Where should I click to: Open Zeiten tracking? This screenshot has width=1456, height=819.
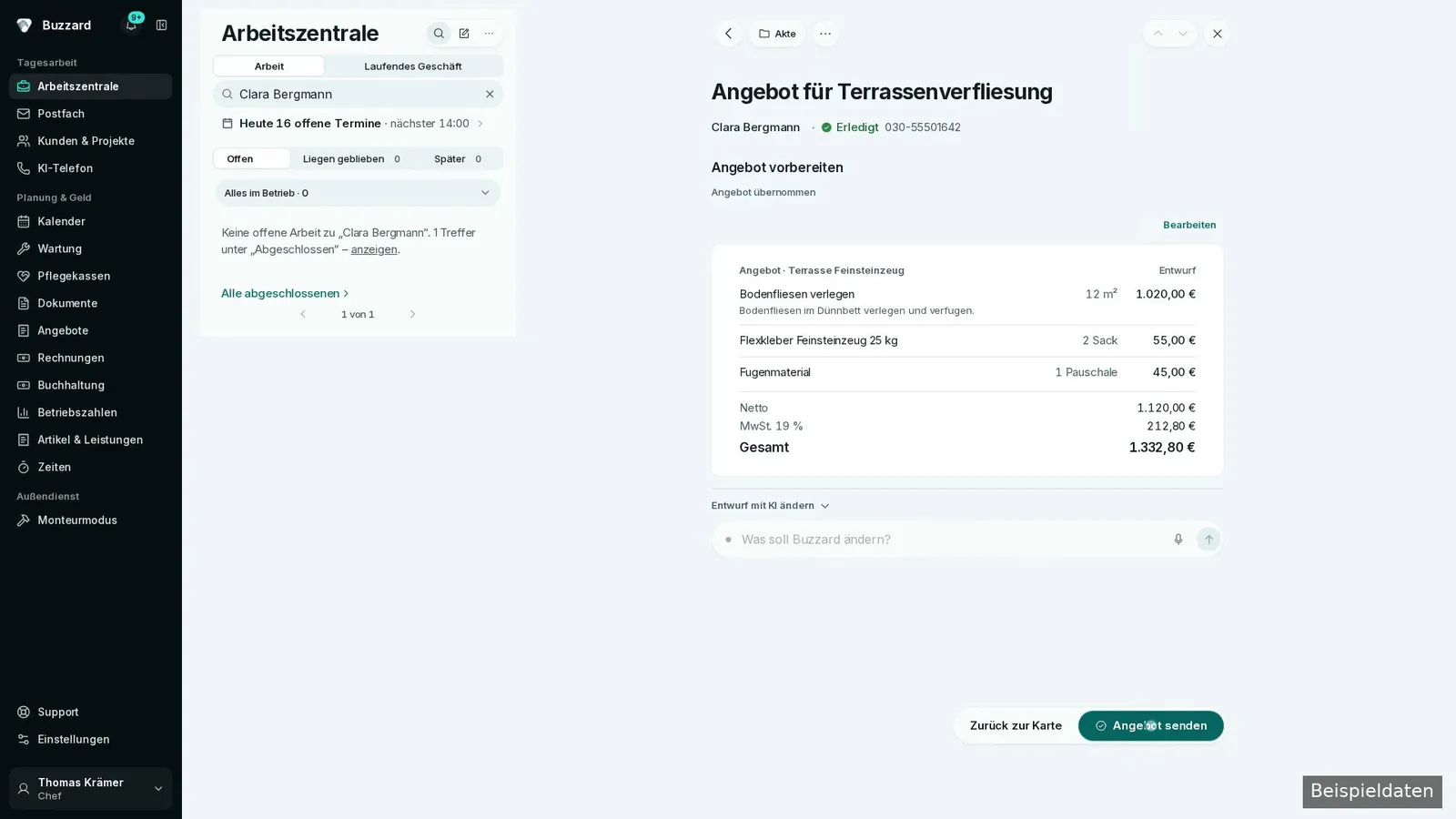[90, 467]
